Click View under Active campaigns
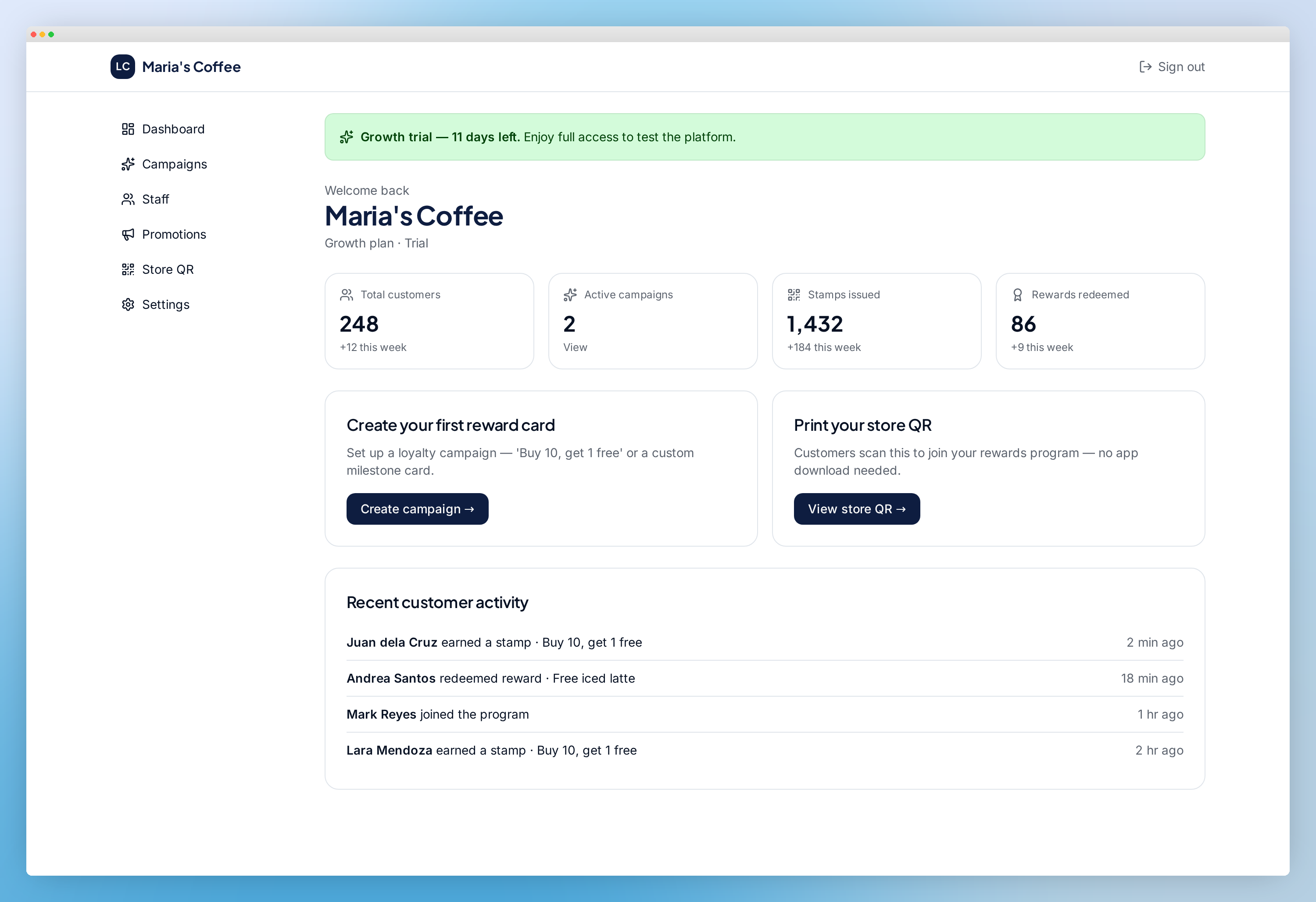Viewport: 1316px width, 902px height. pyautogui.click(x=576, y=347)
